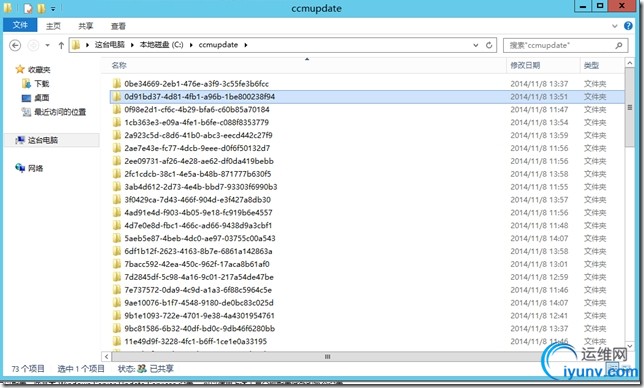Switch to the 主页 ribbon tab

coord(53,26)
